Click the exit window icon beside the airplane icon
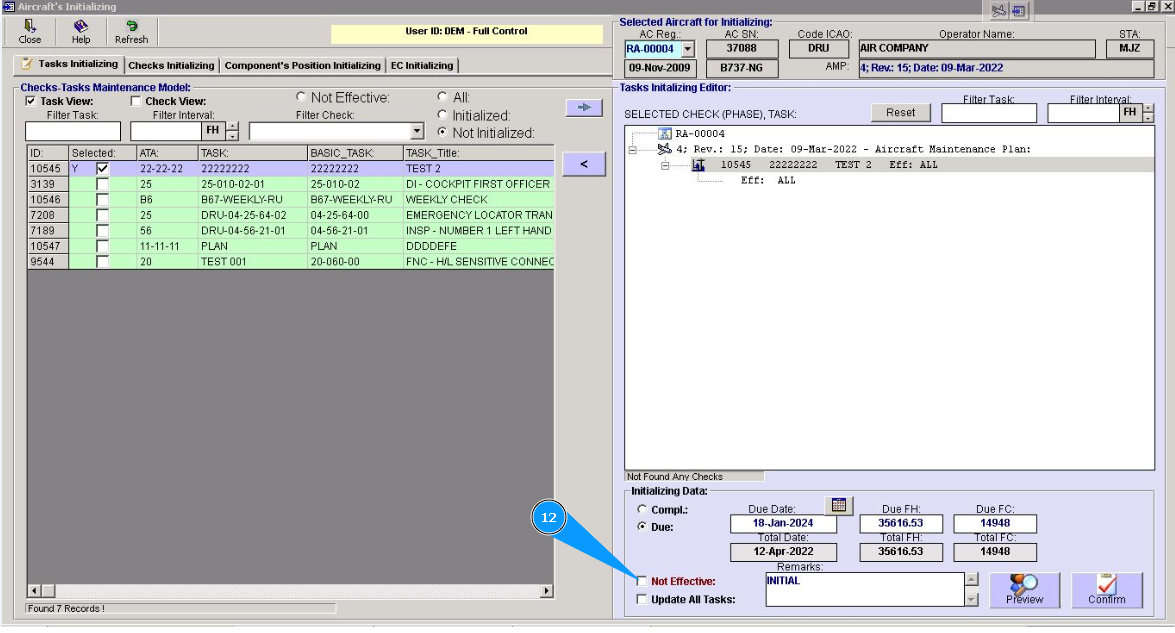1175x633 pixels. (1018, 10)
